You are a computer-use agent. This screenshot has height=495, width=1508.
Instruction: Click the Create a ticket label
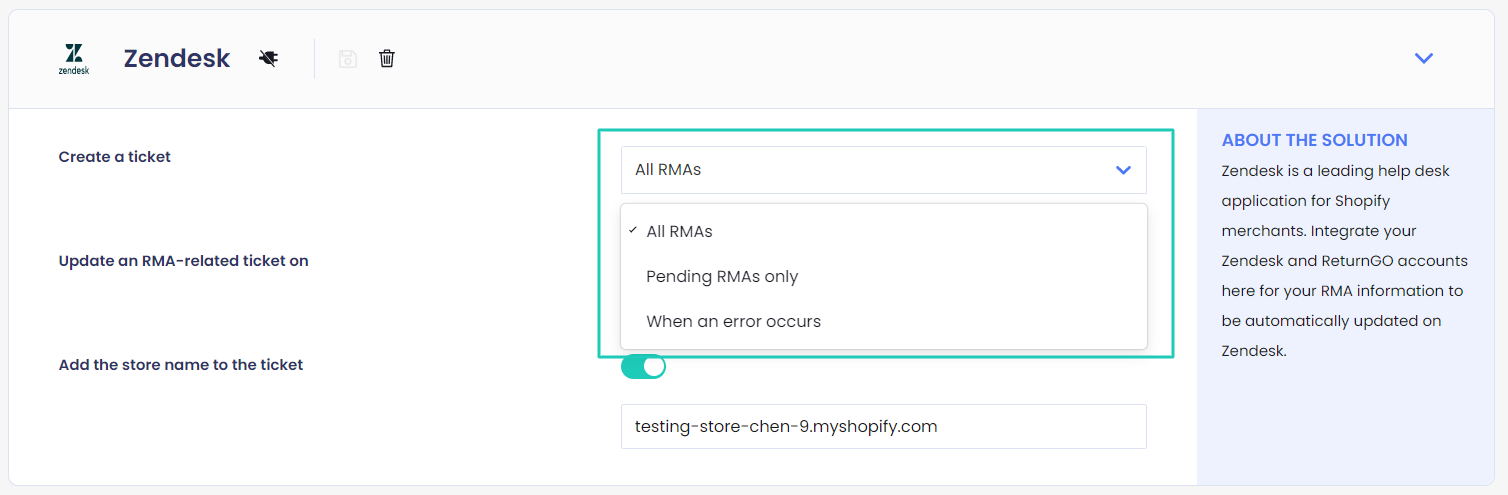[115, 157]
